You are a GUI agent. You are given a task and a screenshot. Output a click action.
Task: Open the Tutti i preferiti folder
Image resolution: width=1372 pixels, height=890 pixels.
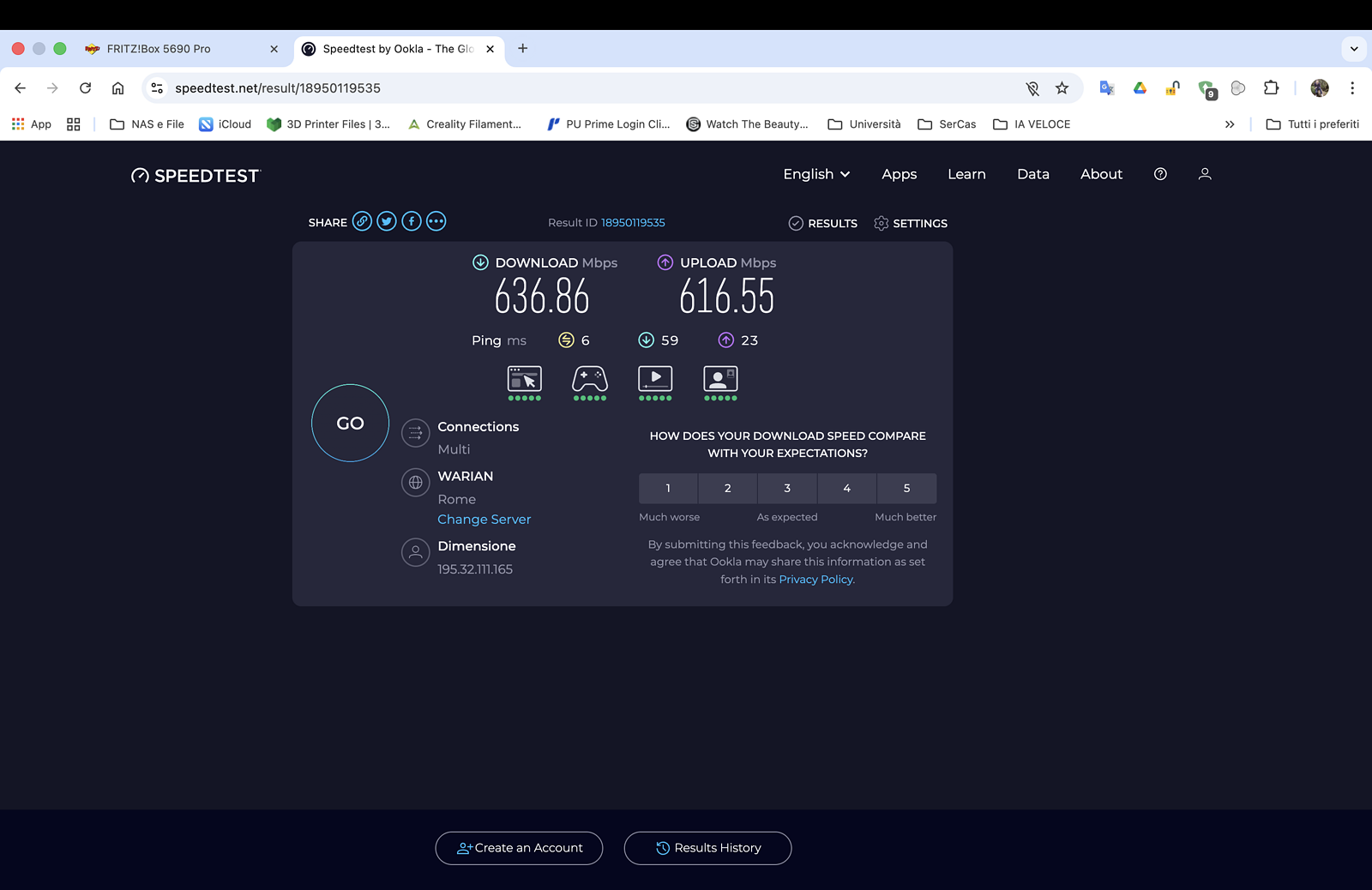click(1313, 124)
